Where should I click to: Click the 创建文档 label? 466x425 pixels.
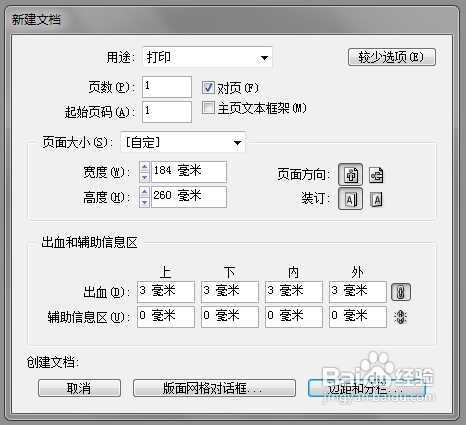coord(53,362)
